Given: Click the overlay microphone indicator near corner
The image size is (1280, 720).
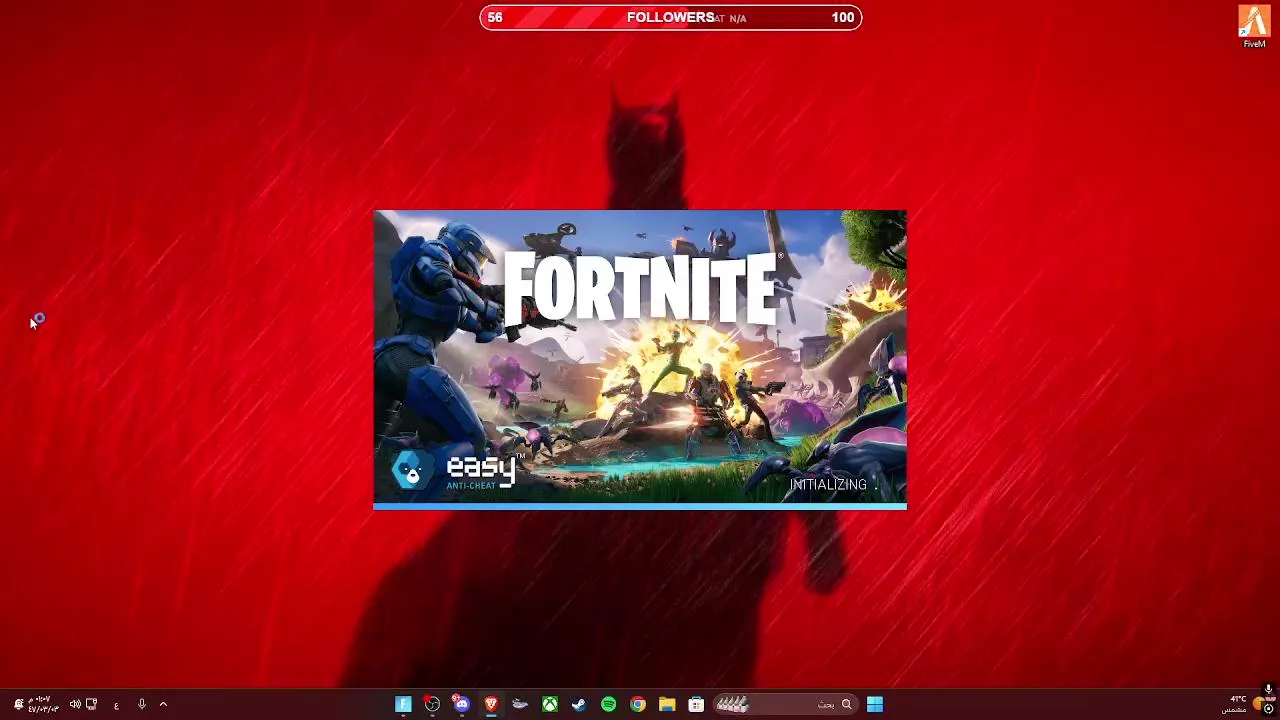Looking at the screenshot, I should click(x=1268, y=690).
